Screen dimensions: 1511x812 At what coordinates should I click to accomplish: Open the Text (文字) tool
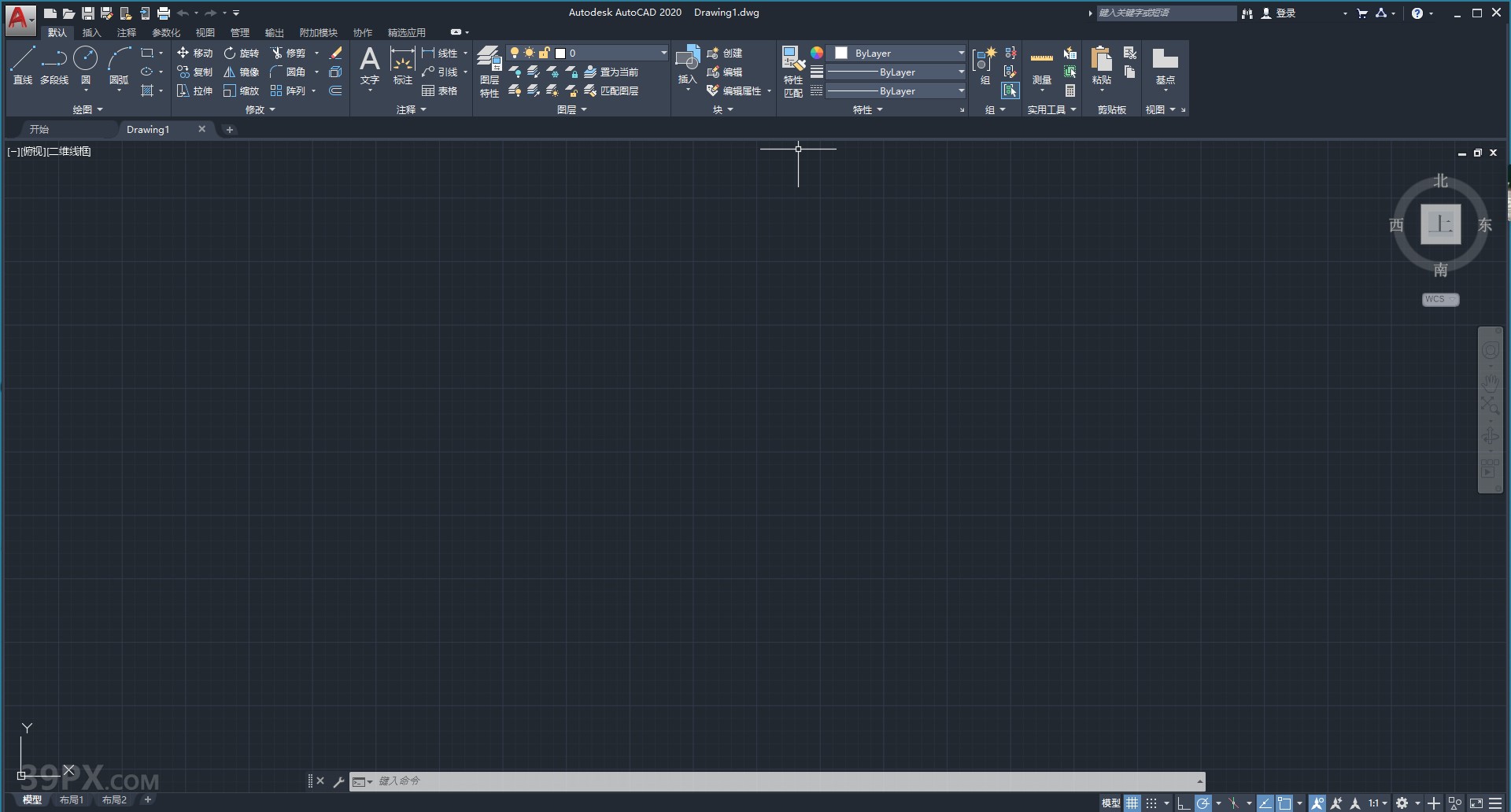[x=370, y=65]
